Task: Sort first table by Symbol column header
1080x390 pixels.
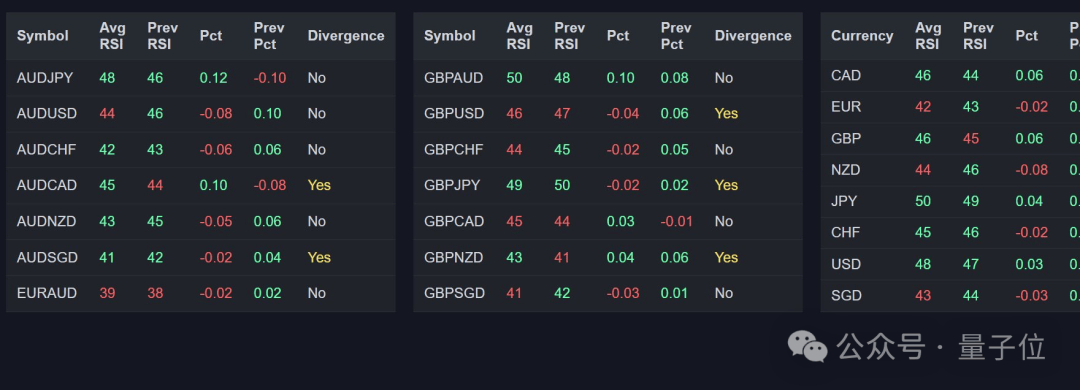Action: pyautogui.click(x=43, y=36)
